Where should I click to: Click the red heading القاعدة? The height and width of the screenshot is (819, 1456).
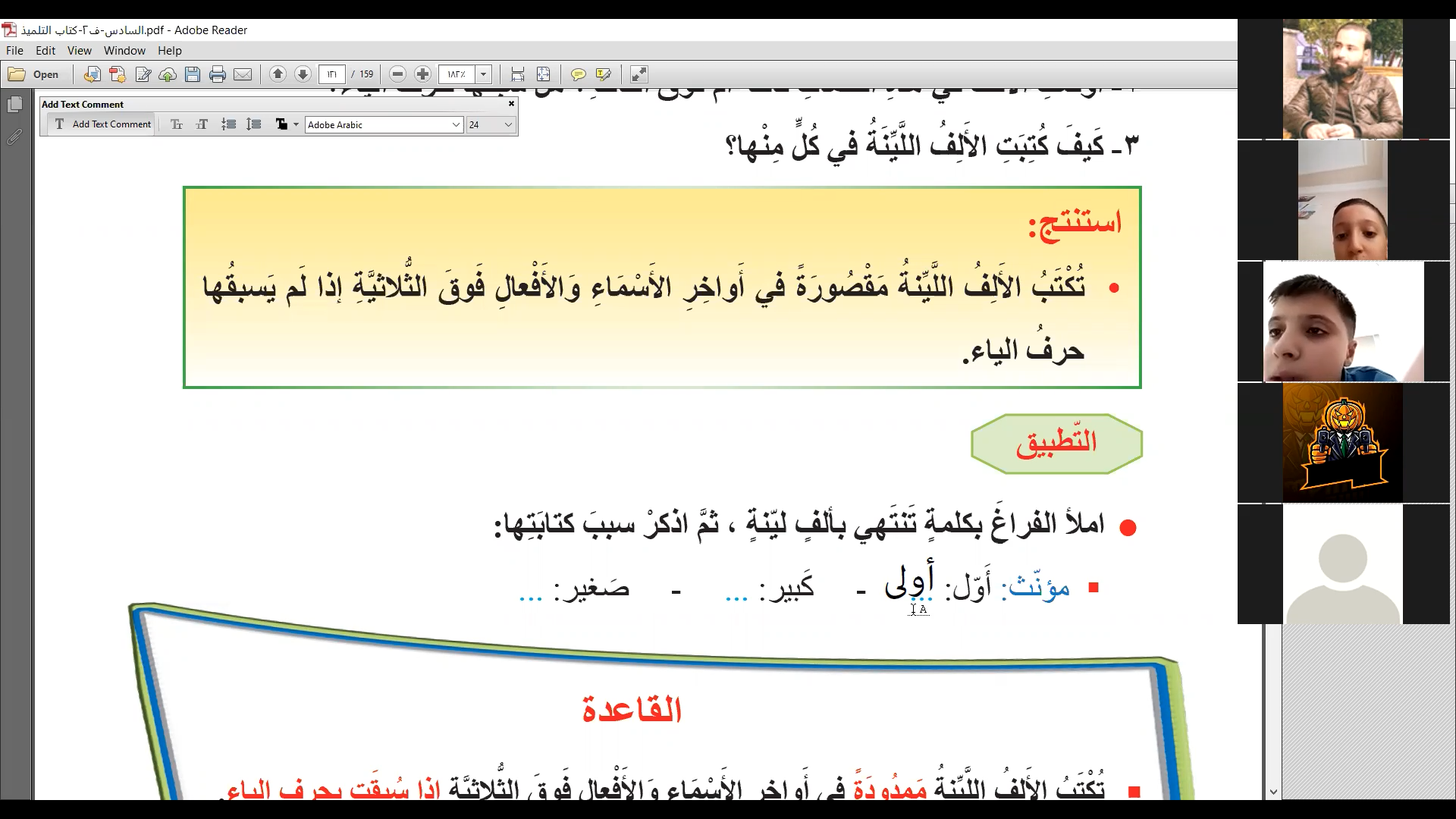[632, 710]
